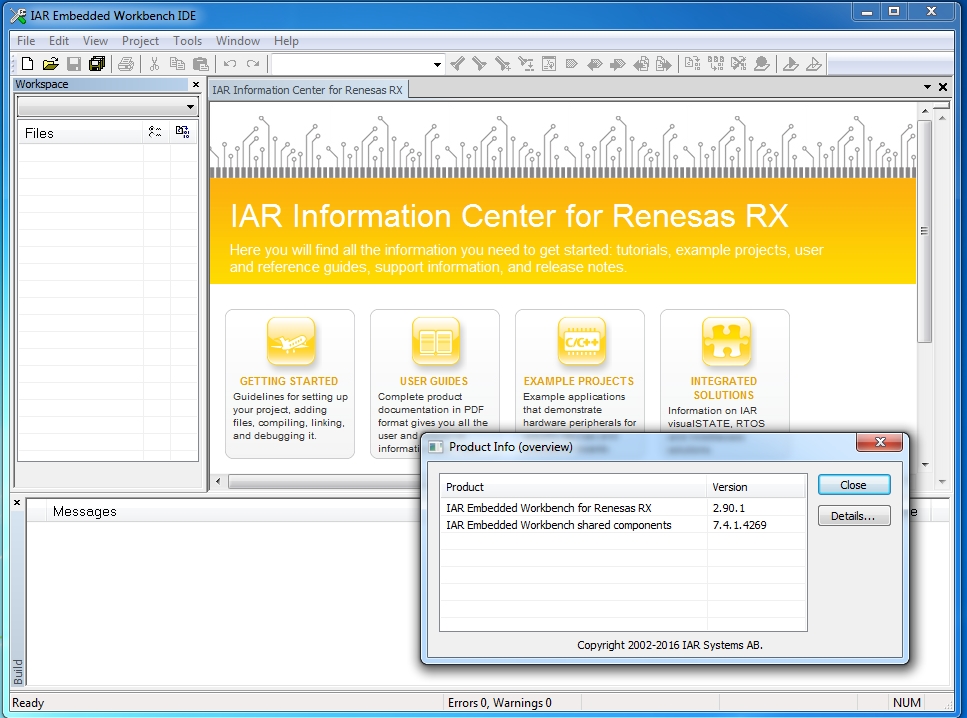Click the Details... button

click(854, 516)
